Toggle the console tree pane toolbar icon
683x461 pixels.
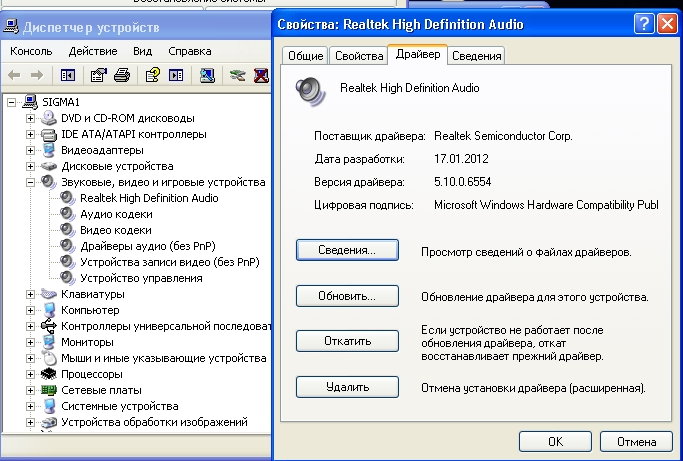point(68,75)
